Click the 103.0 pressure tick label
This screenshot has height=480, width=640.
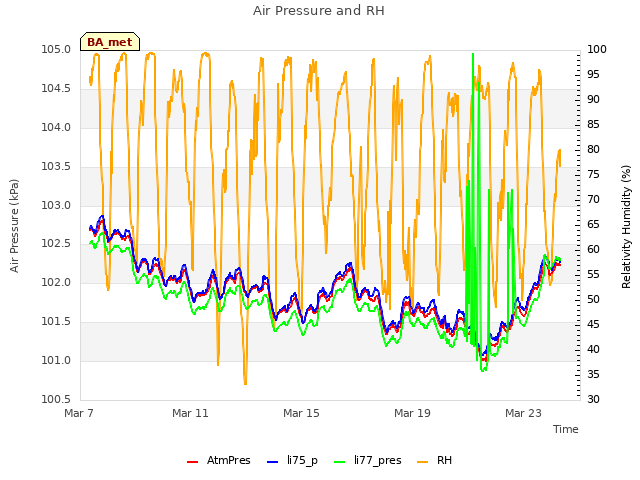click(56, 205)
